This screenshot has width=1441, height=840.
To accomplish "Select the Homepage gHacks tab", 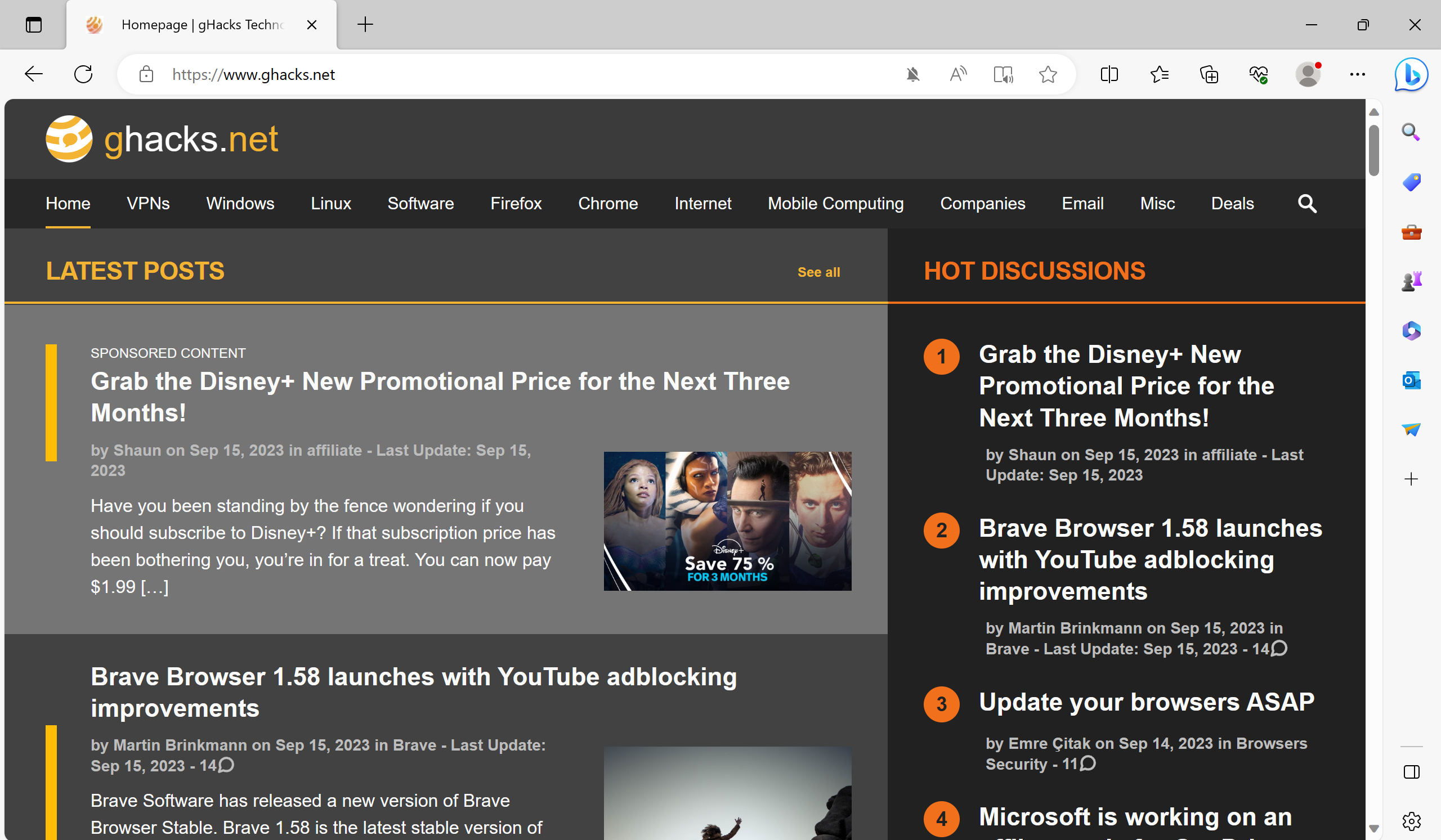I will point(202,25).
